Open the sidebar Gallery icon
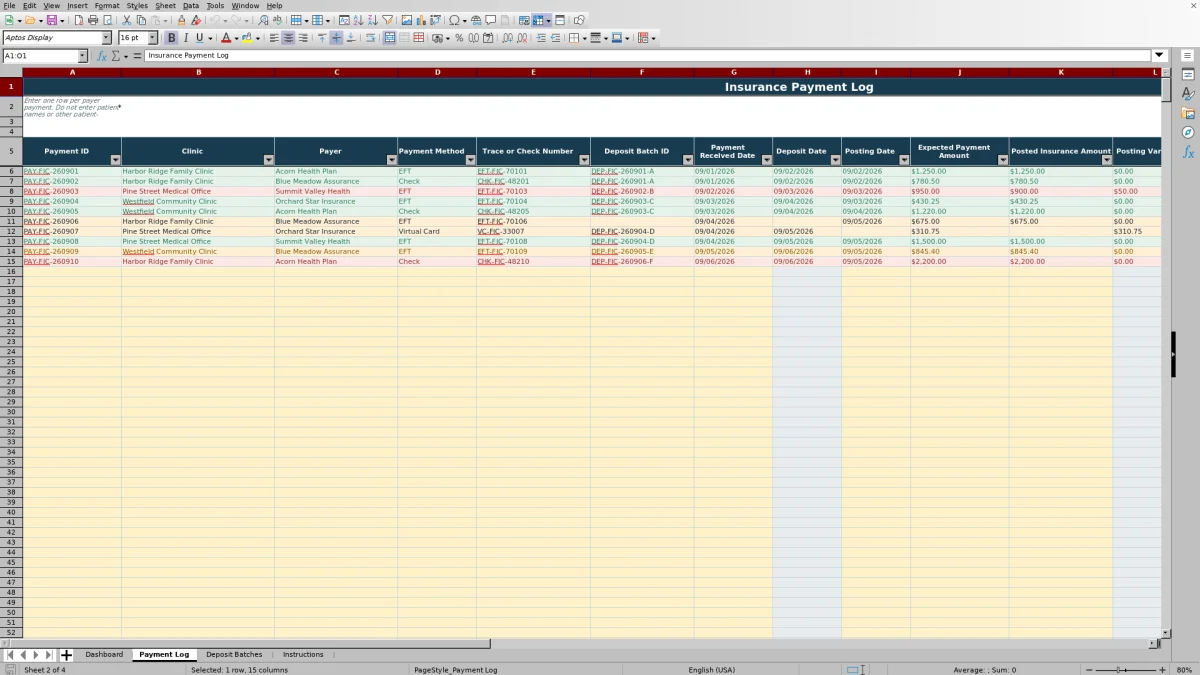The height and width of the screenshot is (675, 1200). (1188, 113)
